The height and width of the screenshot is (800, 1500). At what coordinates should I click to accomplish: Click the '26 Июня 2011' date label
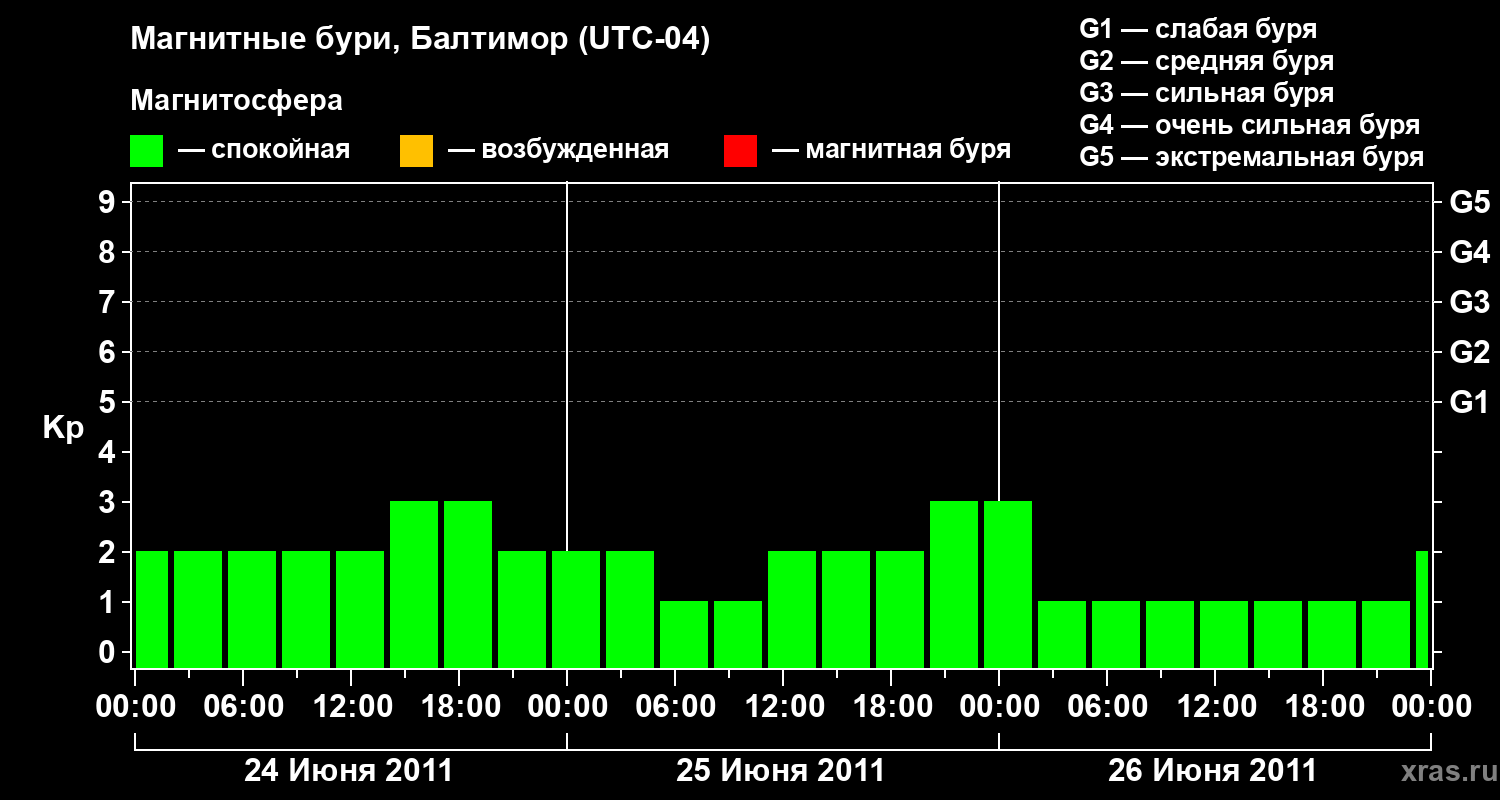1213,771
